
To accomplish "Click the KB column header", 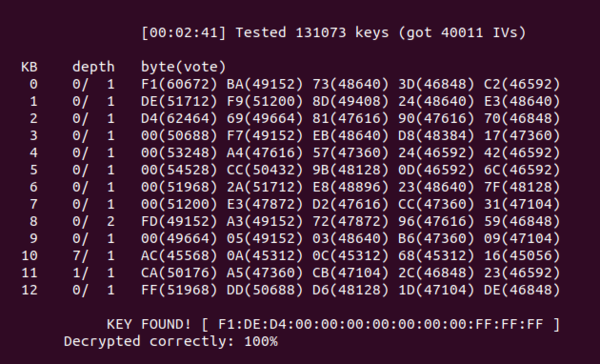I will coord(29,67).
